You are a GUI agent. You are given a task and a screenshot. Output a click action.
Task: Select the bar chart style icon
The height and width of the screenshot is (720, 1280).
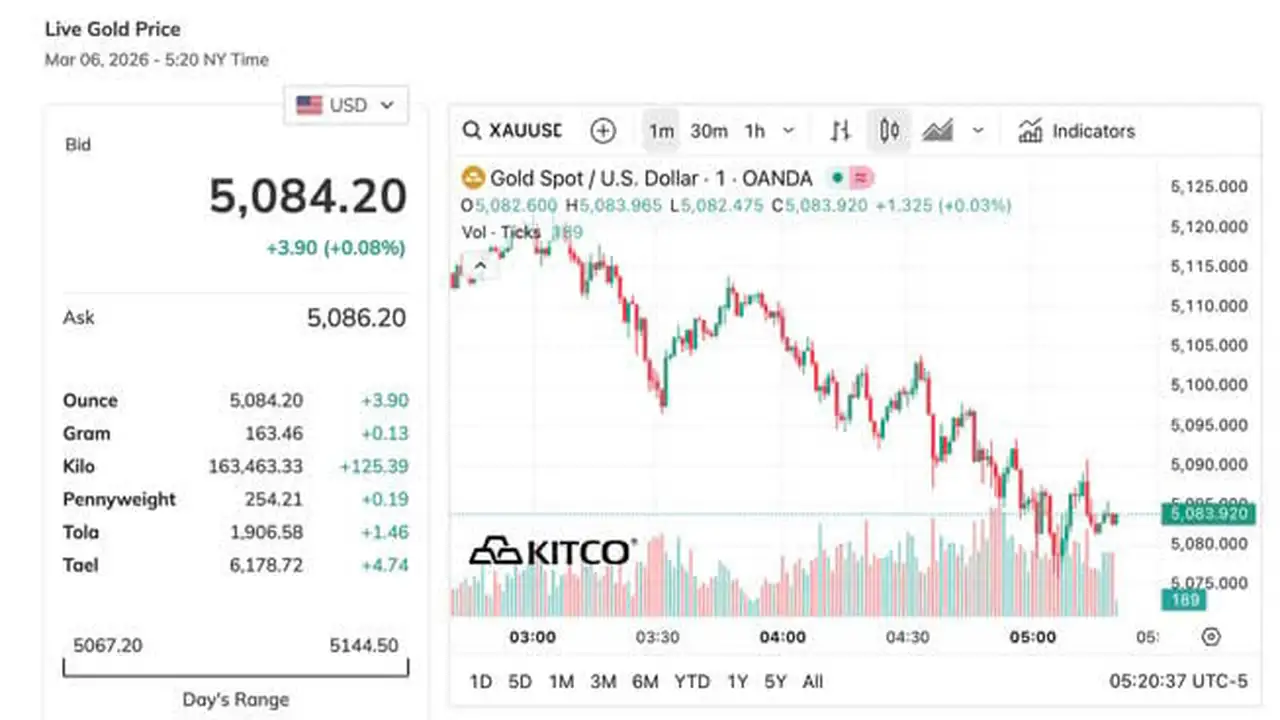[x=841, y=131]
